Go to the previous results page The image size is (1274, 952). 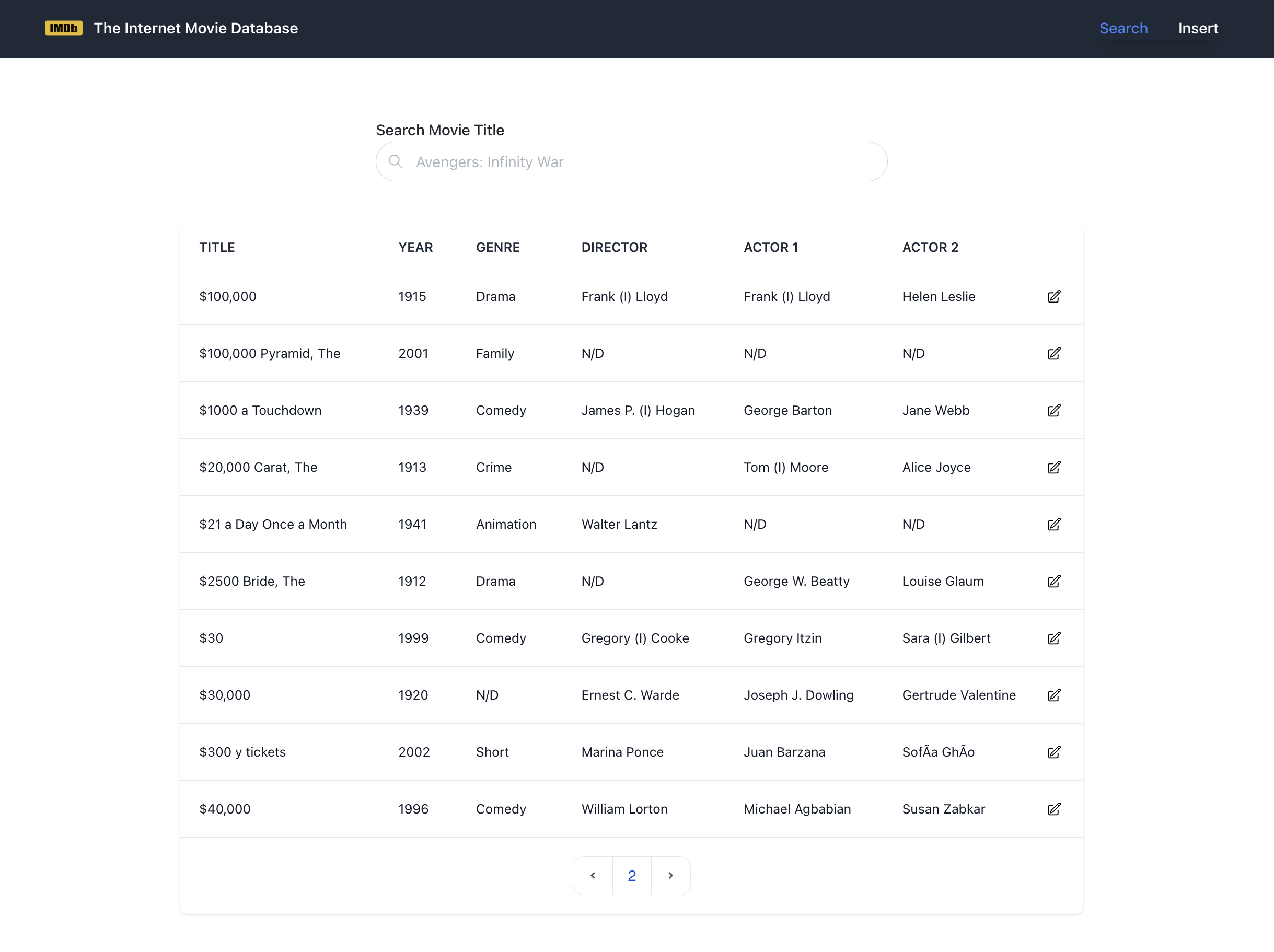593,875
